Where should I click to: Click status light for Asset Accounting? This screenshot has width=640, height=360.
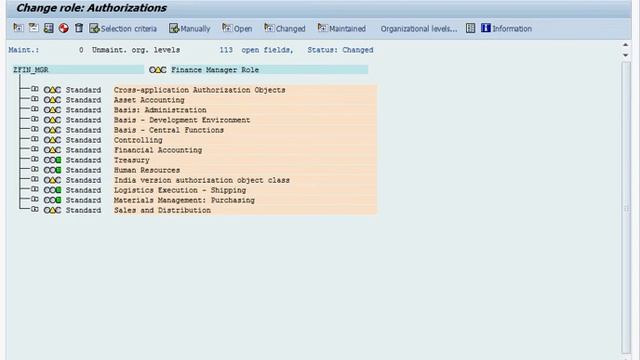[52, 100]
